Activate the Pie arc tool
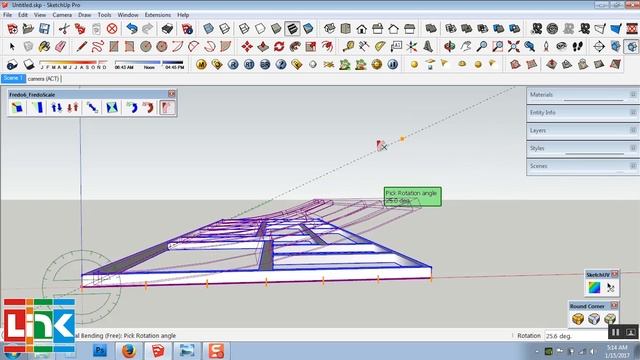Viewport: 640px width, 360px height. tap(225, 47)
